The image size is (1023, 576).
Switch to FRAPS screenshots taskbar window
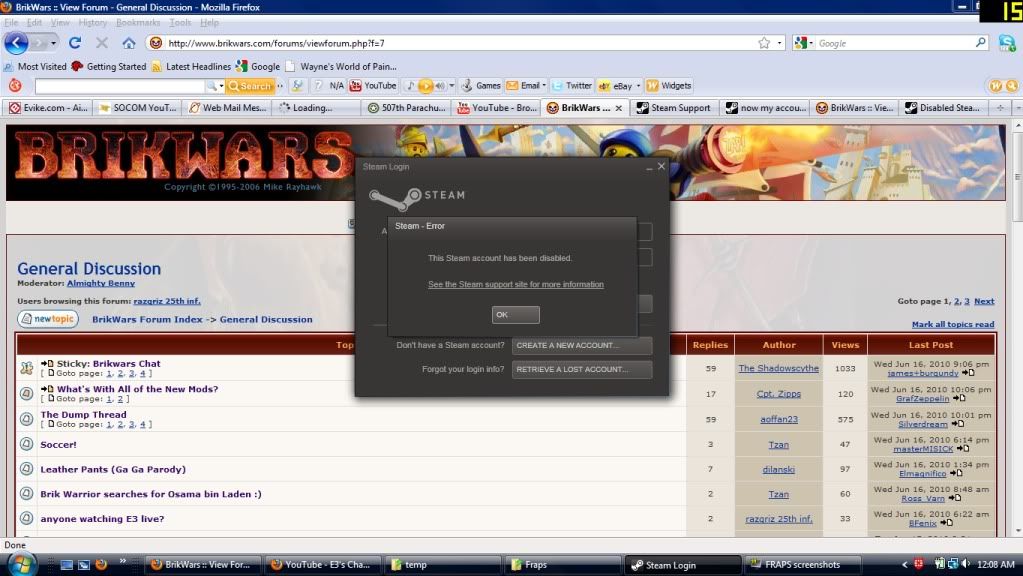tap(802, 564)
